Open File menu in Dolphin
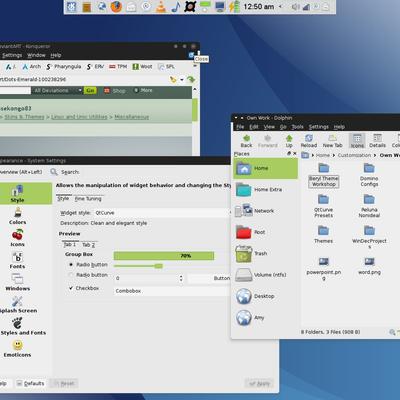 point(240,127)
